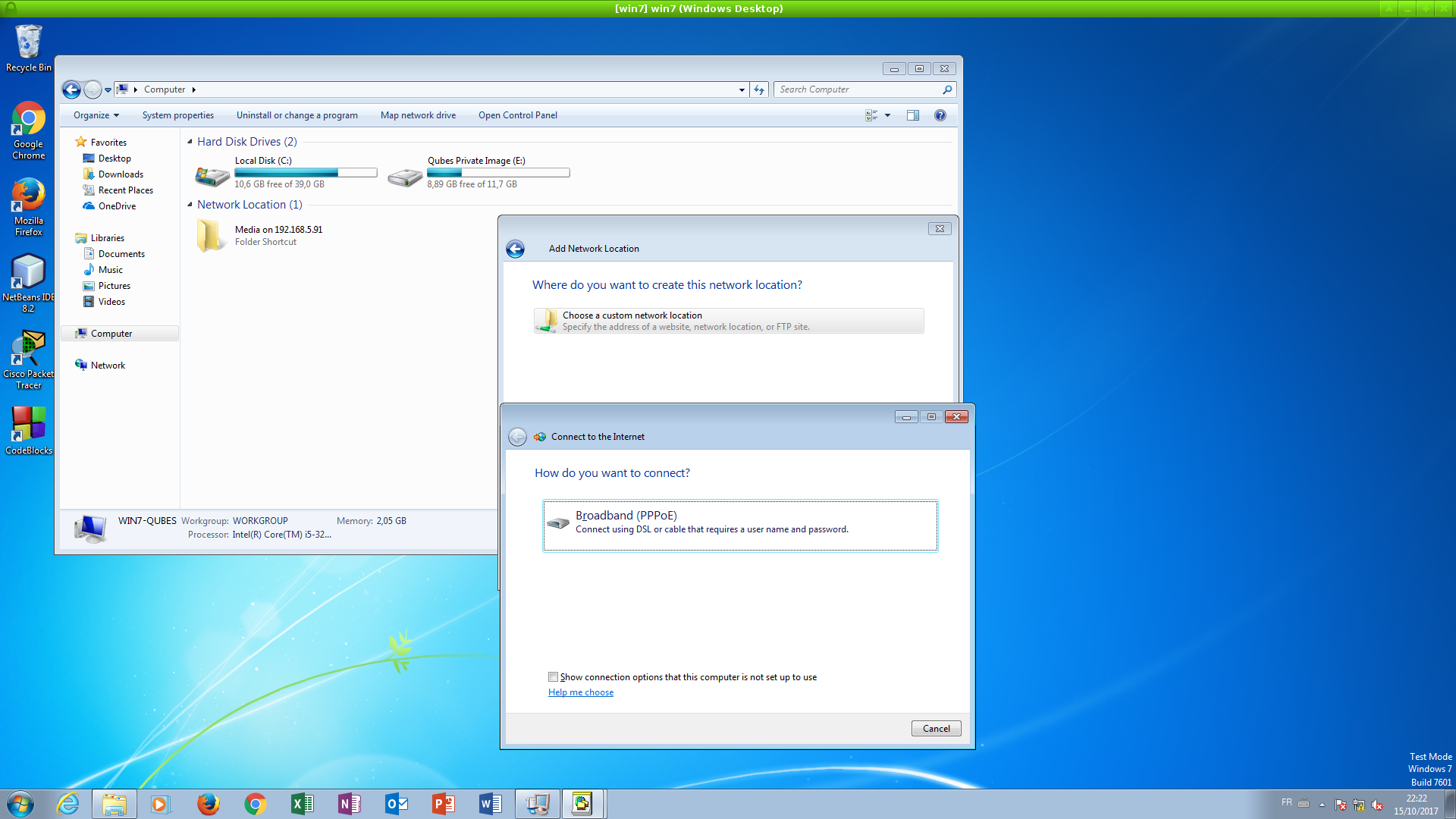Open Explorer help question mark icon
The width and height of the screenshot is (1456, 819).
[x=940, y=115]
